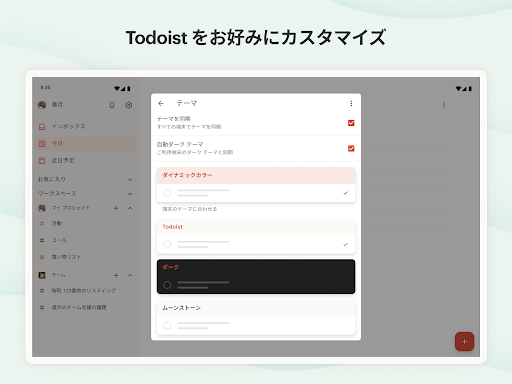Click the テーマ dialog title

[x=187, y=104]
